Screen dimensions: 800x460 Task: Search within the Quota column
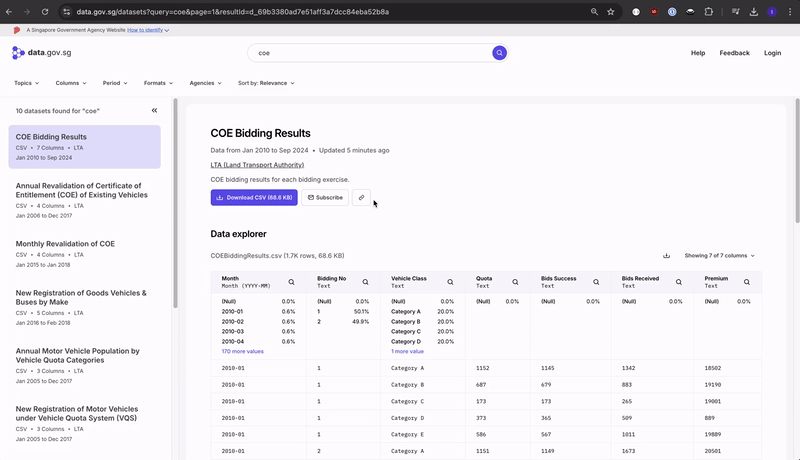point(515,282)
